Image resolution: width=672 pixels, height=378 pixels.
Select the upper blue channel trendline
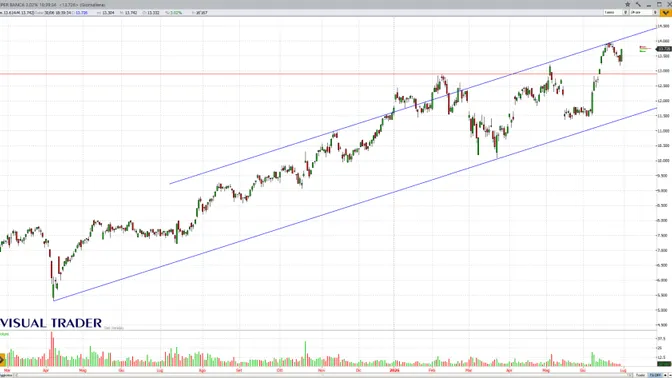tap(413, 105)
